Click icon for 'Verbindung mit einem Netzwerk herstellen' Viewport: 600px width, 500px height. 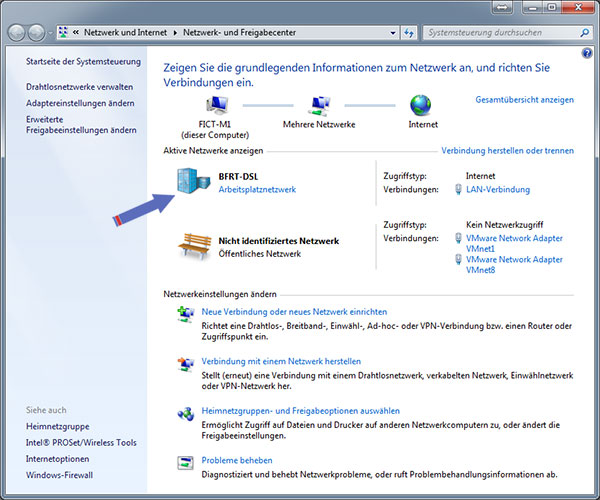[x=186, y=364]
